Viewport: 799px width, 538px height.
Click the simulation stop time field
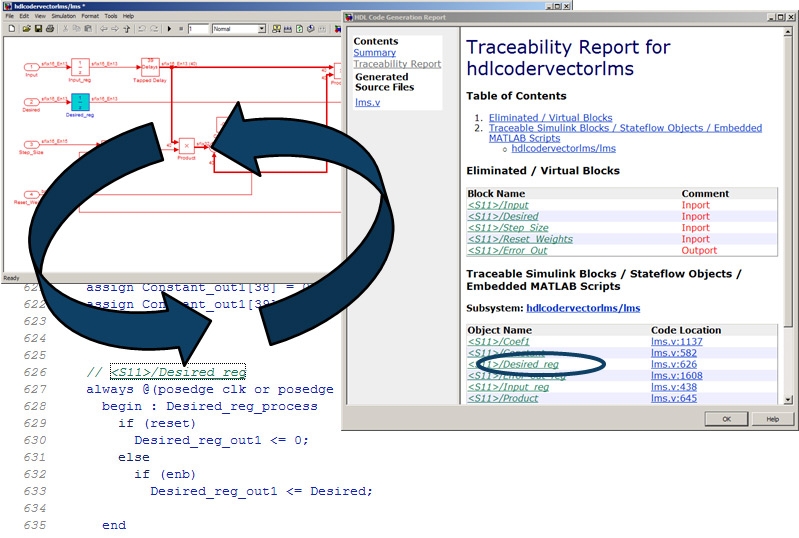(x=196, y=29)
